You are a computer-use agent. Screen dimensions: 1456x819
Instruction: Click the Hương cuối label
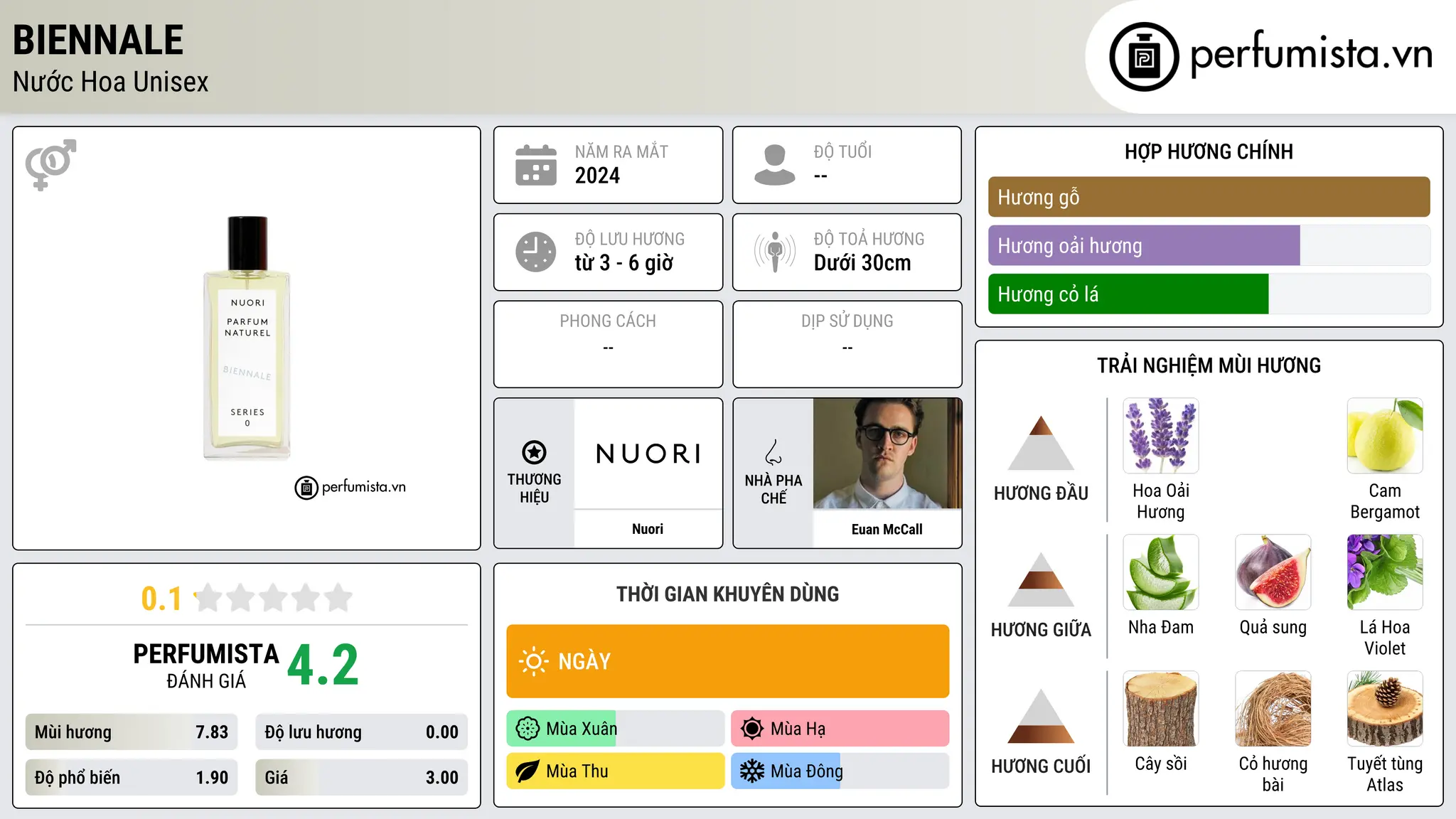point(1041,766)
